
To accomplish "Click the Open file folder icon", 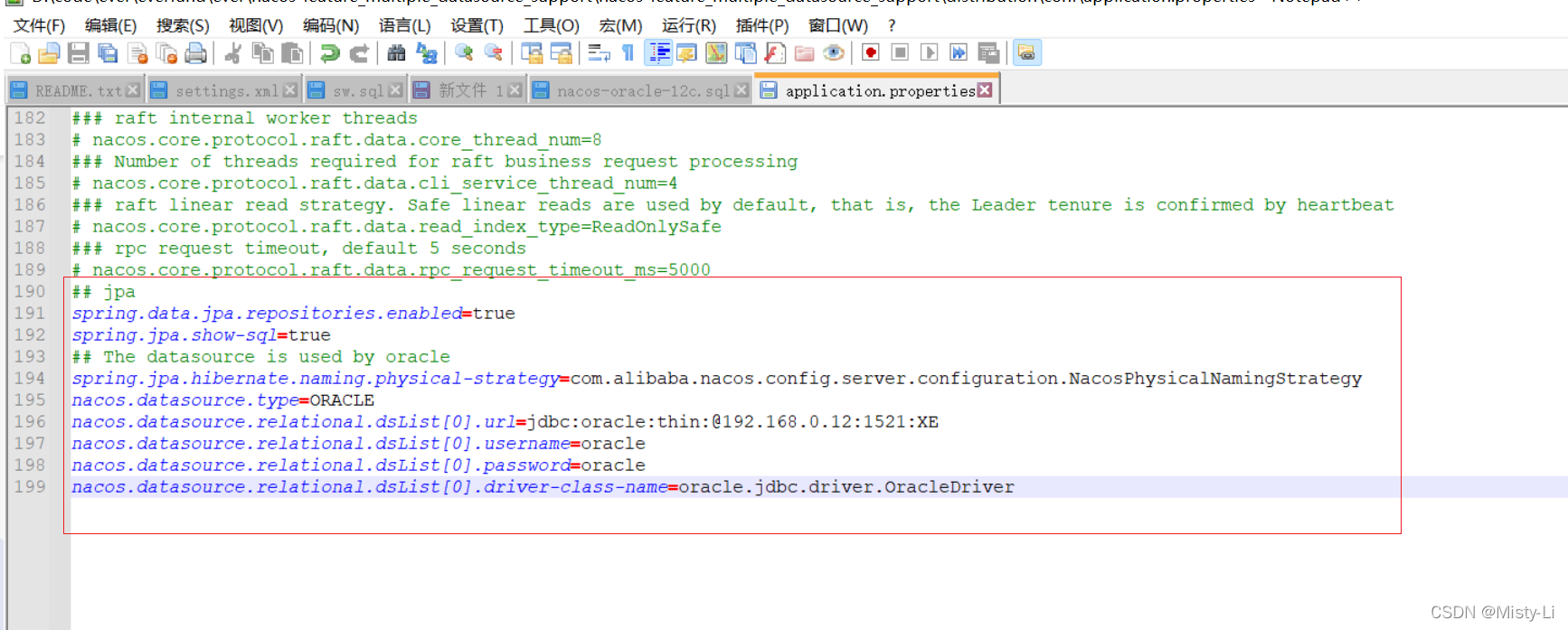I will click(49, 53).
